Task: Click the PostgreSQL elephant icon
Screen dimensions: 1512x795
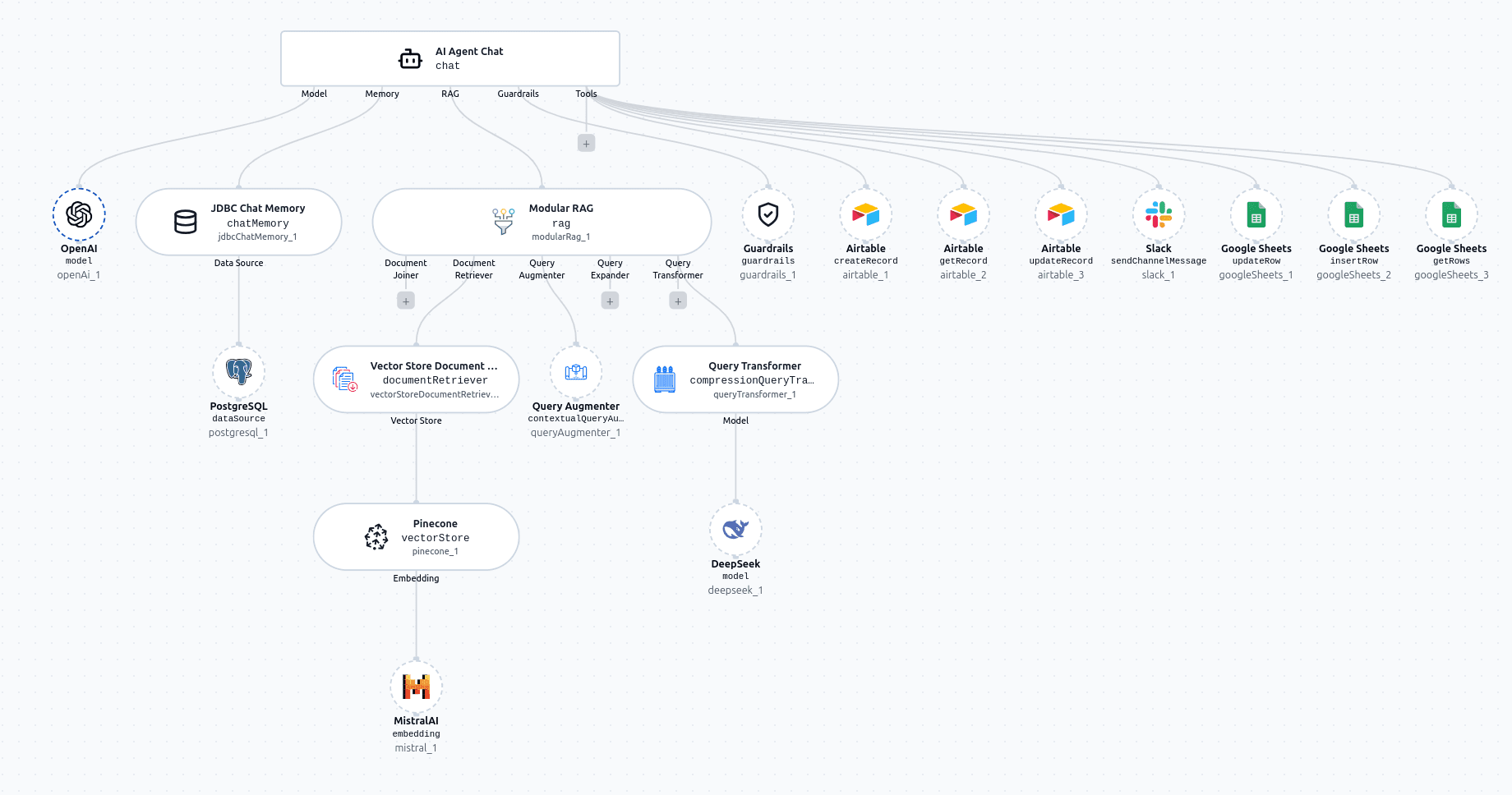Action: pyautogui.click(x=238, y=371)
